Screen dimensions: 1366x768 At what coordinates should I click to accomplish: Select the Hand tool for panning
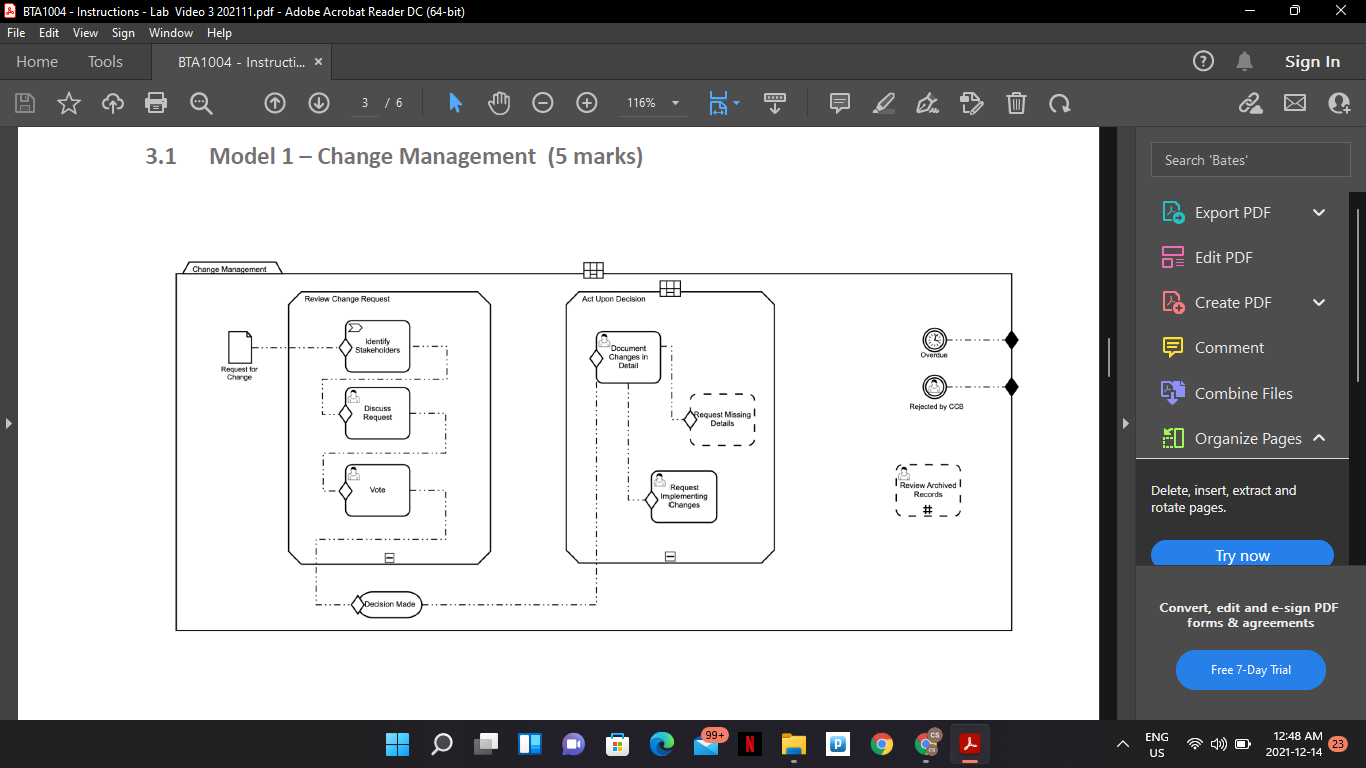pos(499,103)
